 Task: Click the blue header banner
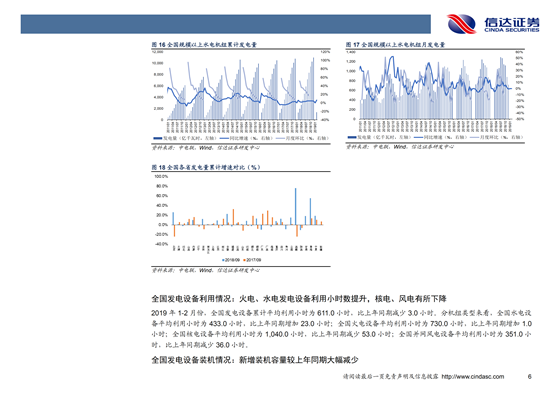[226, 24]
